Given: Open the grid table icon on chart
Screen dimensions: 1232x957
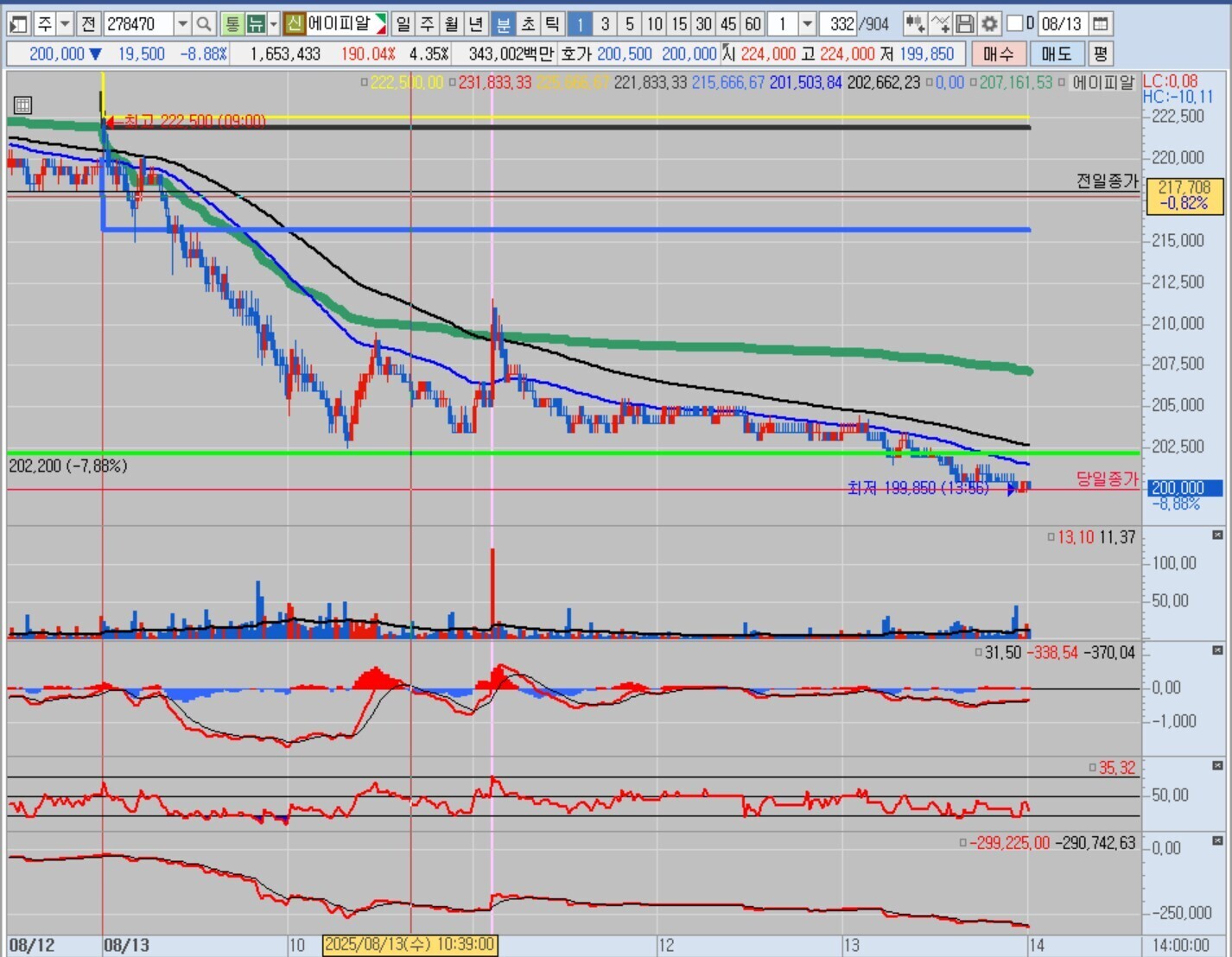Looking at the screenshot, I should click(23, 105).
